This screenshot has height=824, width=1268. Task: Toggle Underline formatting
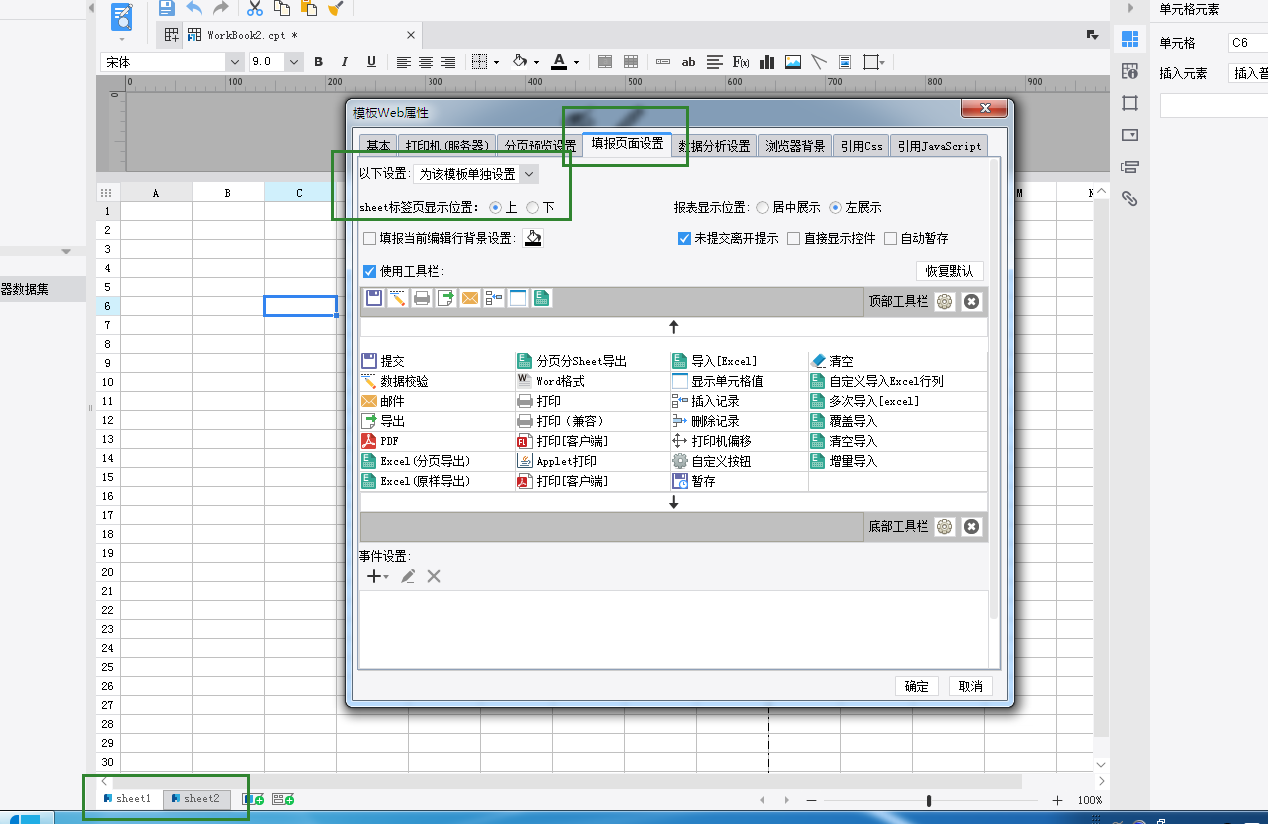[371, 62]
